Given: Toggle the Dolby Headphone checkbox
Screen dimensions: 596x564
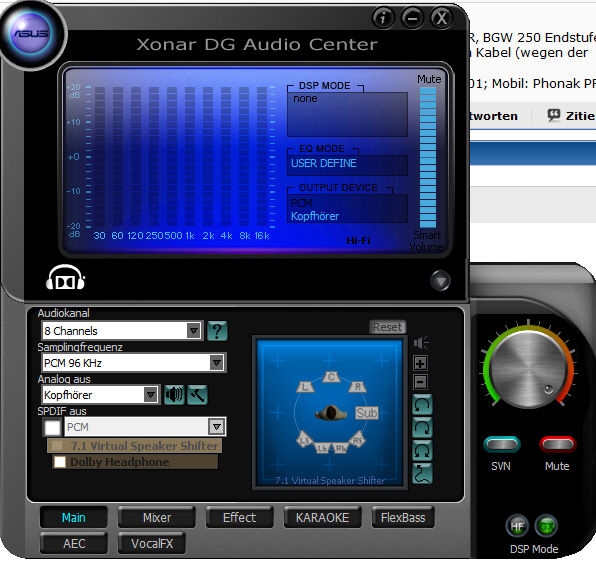Looking at the screenshot, I should (x=60, y=462).
